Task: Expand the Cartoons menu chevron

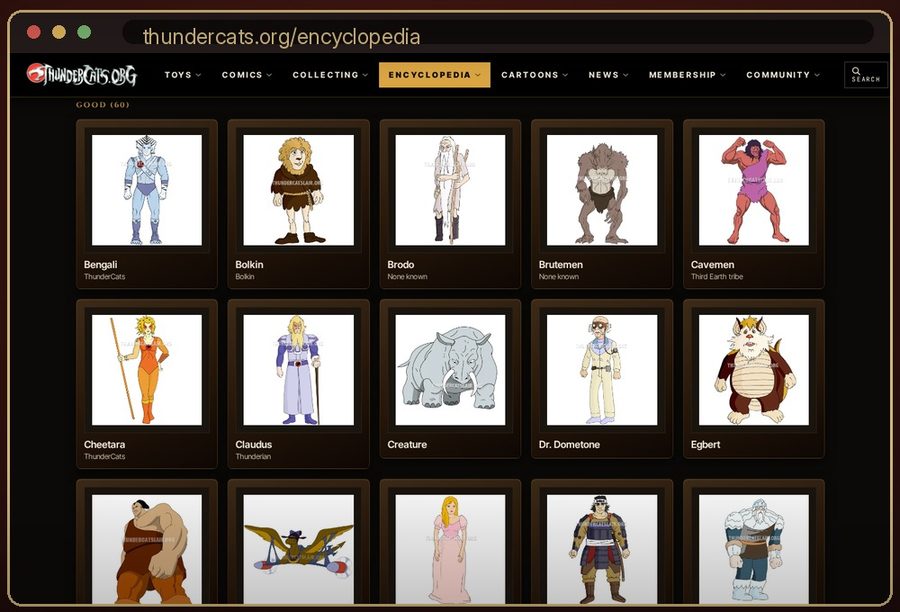Action: tap(565, 75)
